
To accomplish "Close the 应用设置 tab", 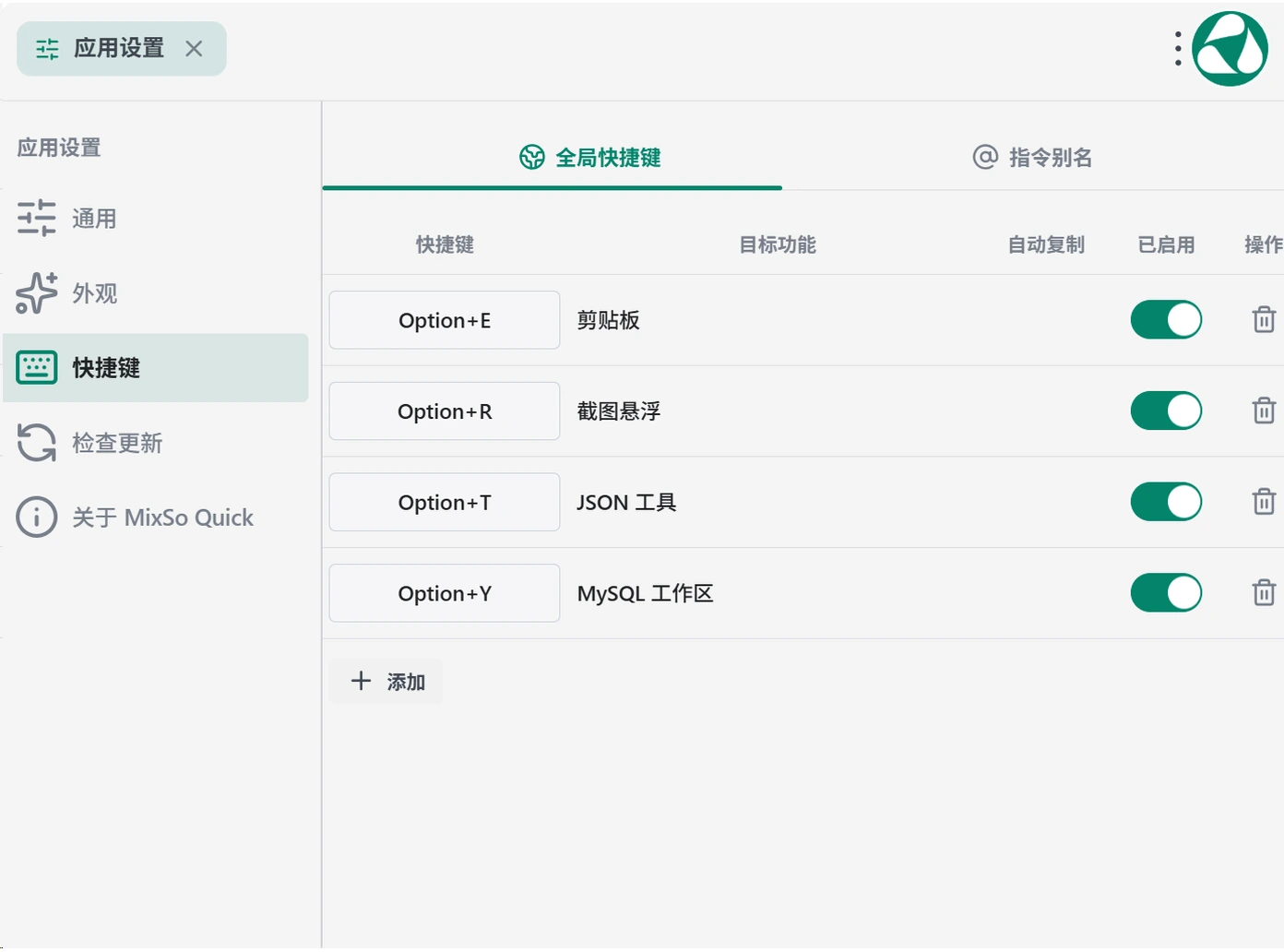I will click(194, 49).
